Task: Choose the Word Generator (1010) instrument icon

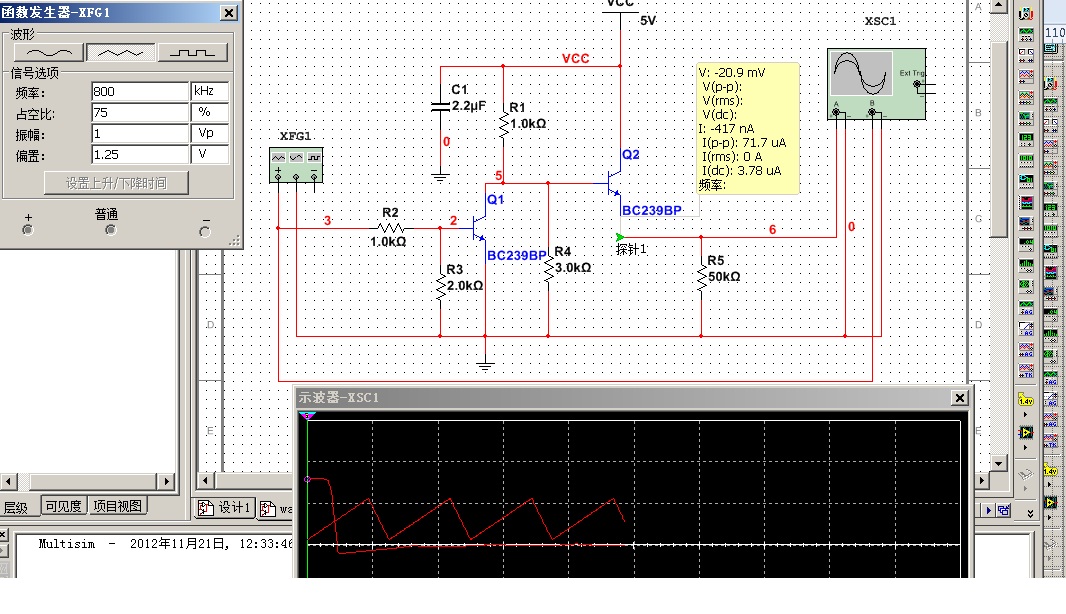Action: tap(1026, 159)
